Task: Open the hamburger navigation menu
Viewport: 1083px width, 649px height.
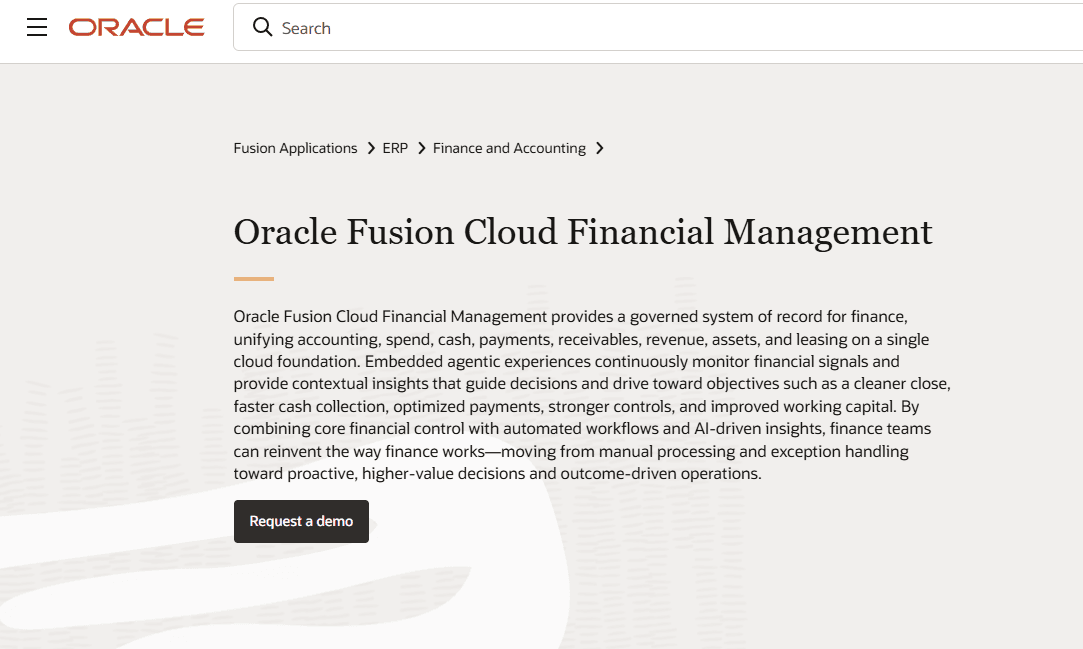Action: pyautogui.click(x=37, y=27)
